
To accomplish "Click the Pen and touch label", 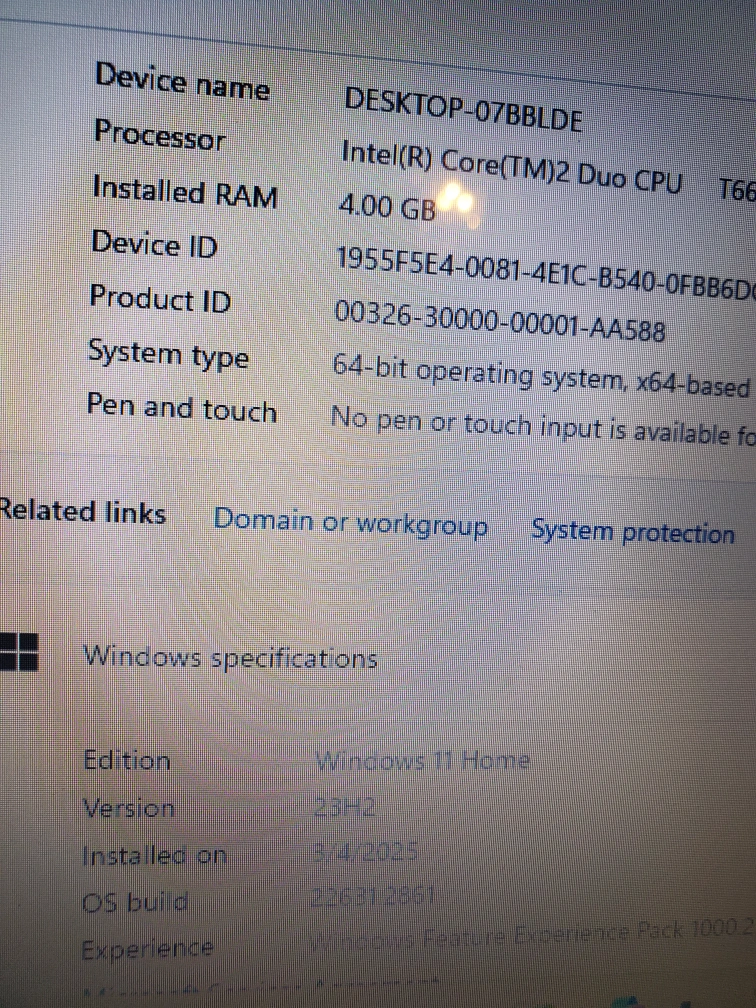I will click(182, 408).
